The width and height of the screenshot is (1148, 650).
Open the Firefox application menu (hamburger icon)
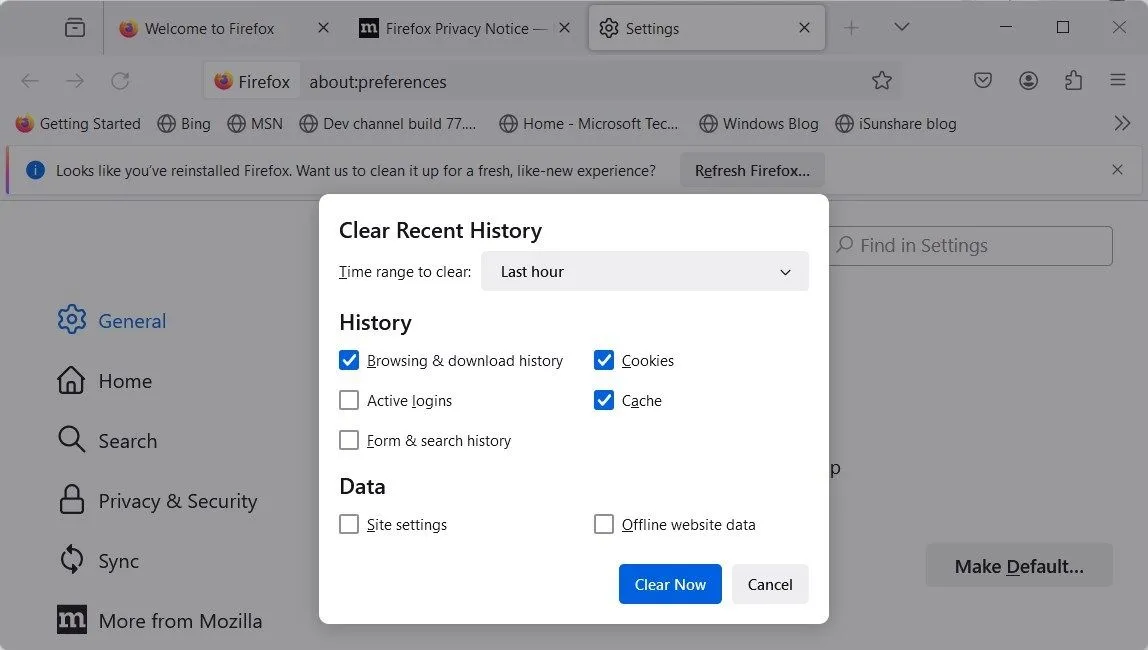tap(1118, 81)
